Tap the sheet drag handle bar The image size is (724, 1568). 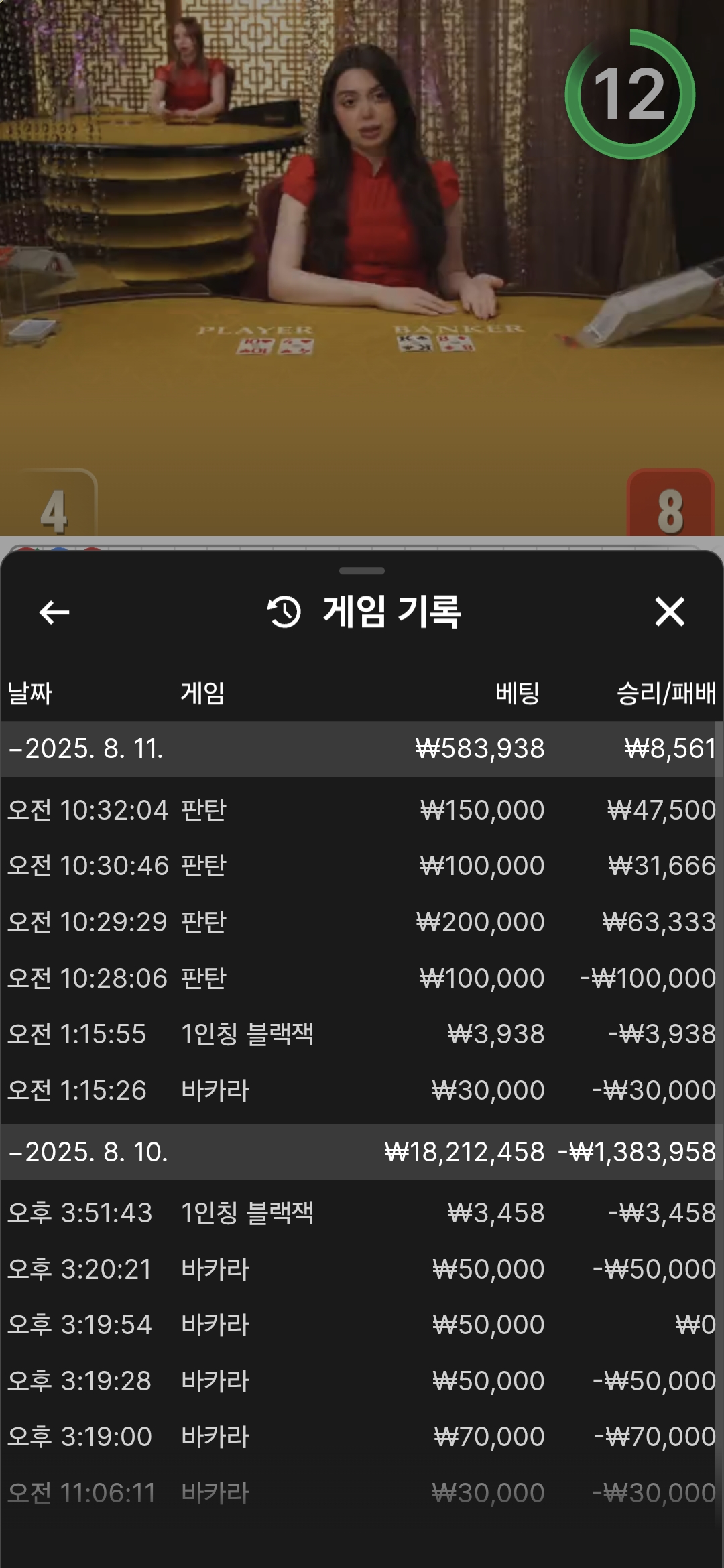[x=362, y=571]
